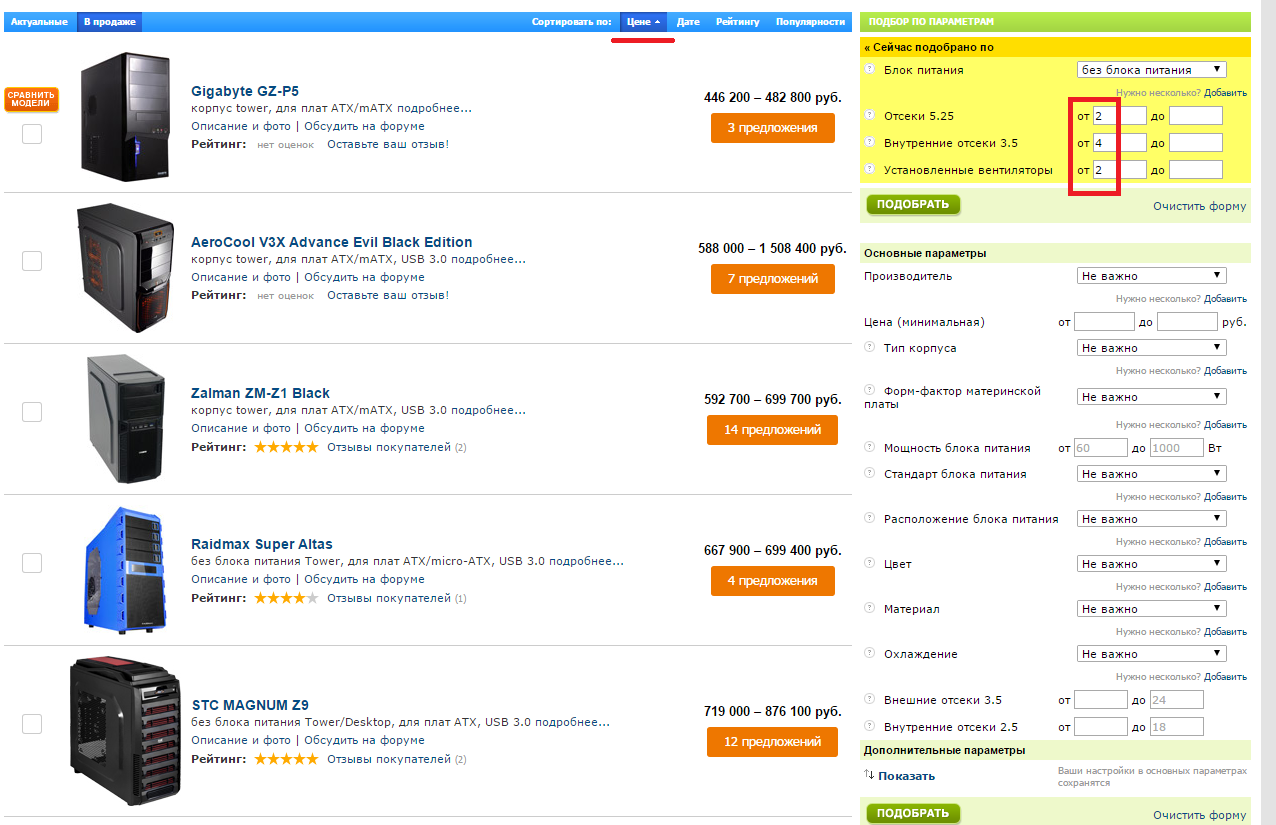This screenshot has width=1276, height=825.
Task: Click Оставьте ваш отзыв for Gigabyte GZ-P5
Action: pyautogui.click(x=388, y=144)
